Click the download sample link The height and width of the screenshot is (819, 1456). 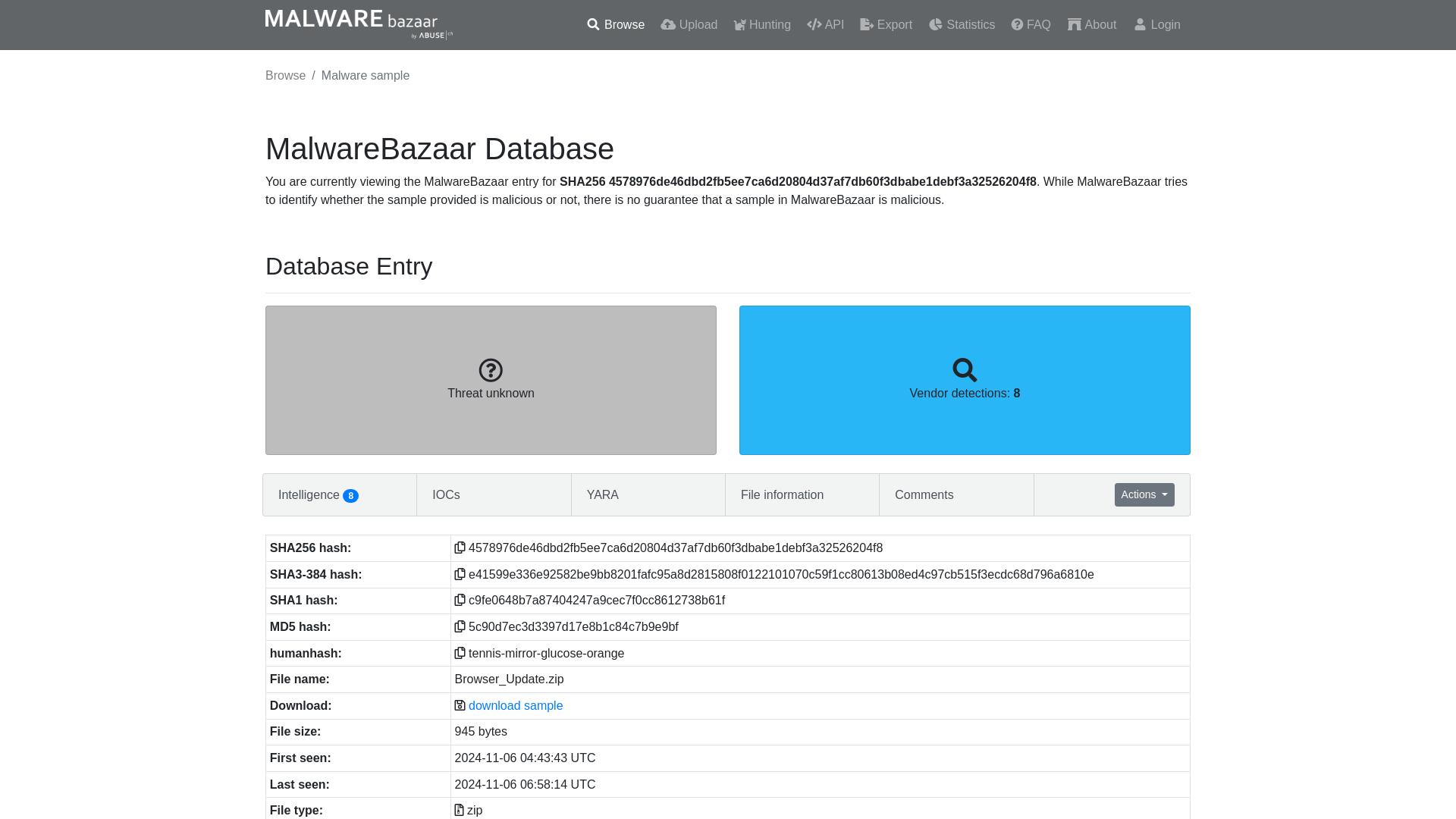(516, 705)
